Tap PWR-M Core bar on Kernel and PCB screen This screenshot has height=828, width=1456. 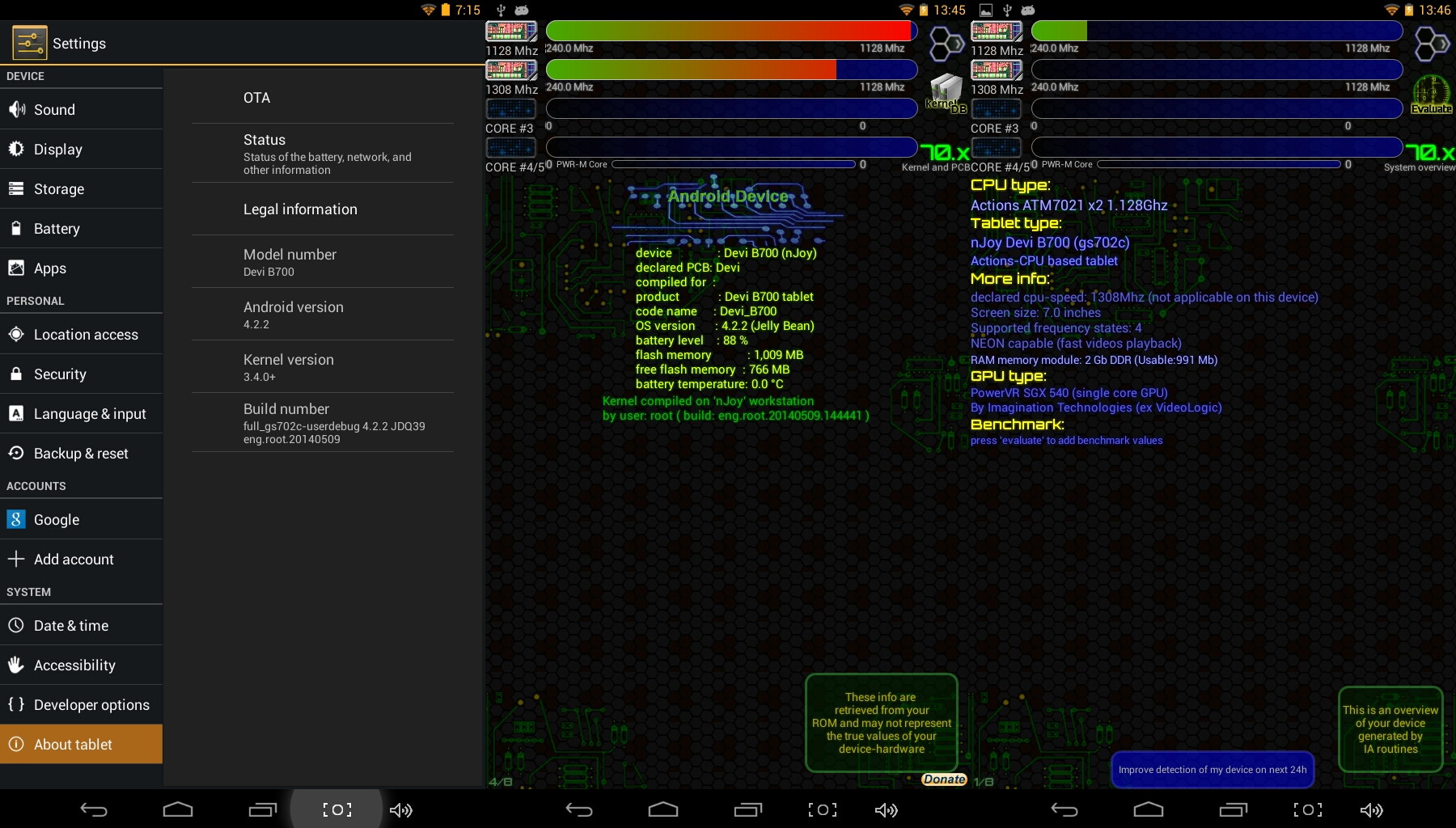[x=734, y=164]
